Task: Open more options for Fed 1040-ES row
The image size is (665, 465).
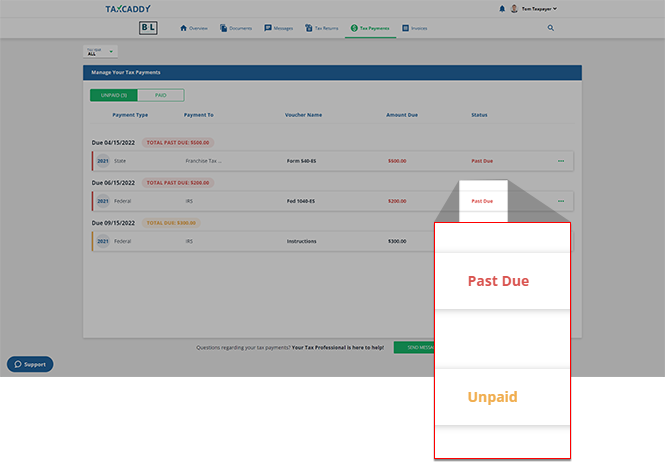Action: [561, 201]
